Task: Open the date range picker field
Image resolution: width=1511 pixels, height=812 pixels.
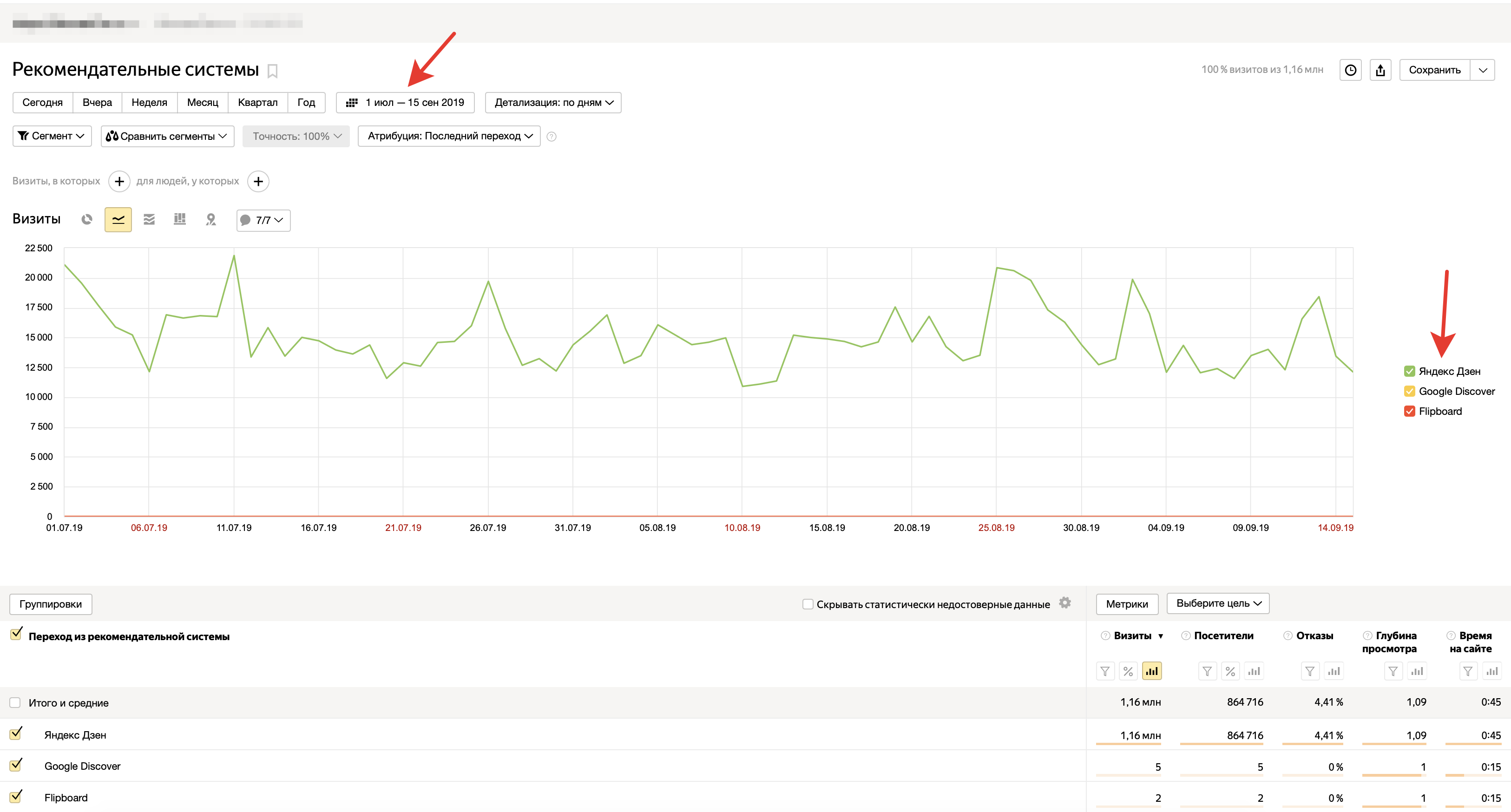Action: coord(405,103)
